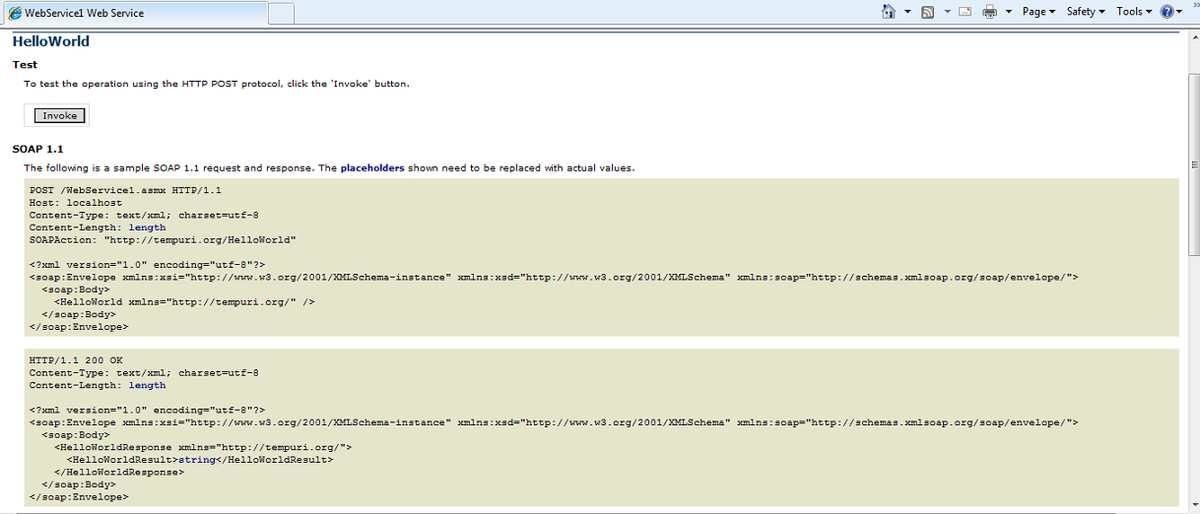This screenshot has height=514, width=1200.
Task: Click the Internet Explorer icon on the tab
Action: pyautogui.click(x=14, y=13)
